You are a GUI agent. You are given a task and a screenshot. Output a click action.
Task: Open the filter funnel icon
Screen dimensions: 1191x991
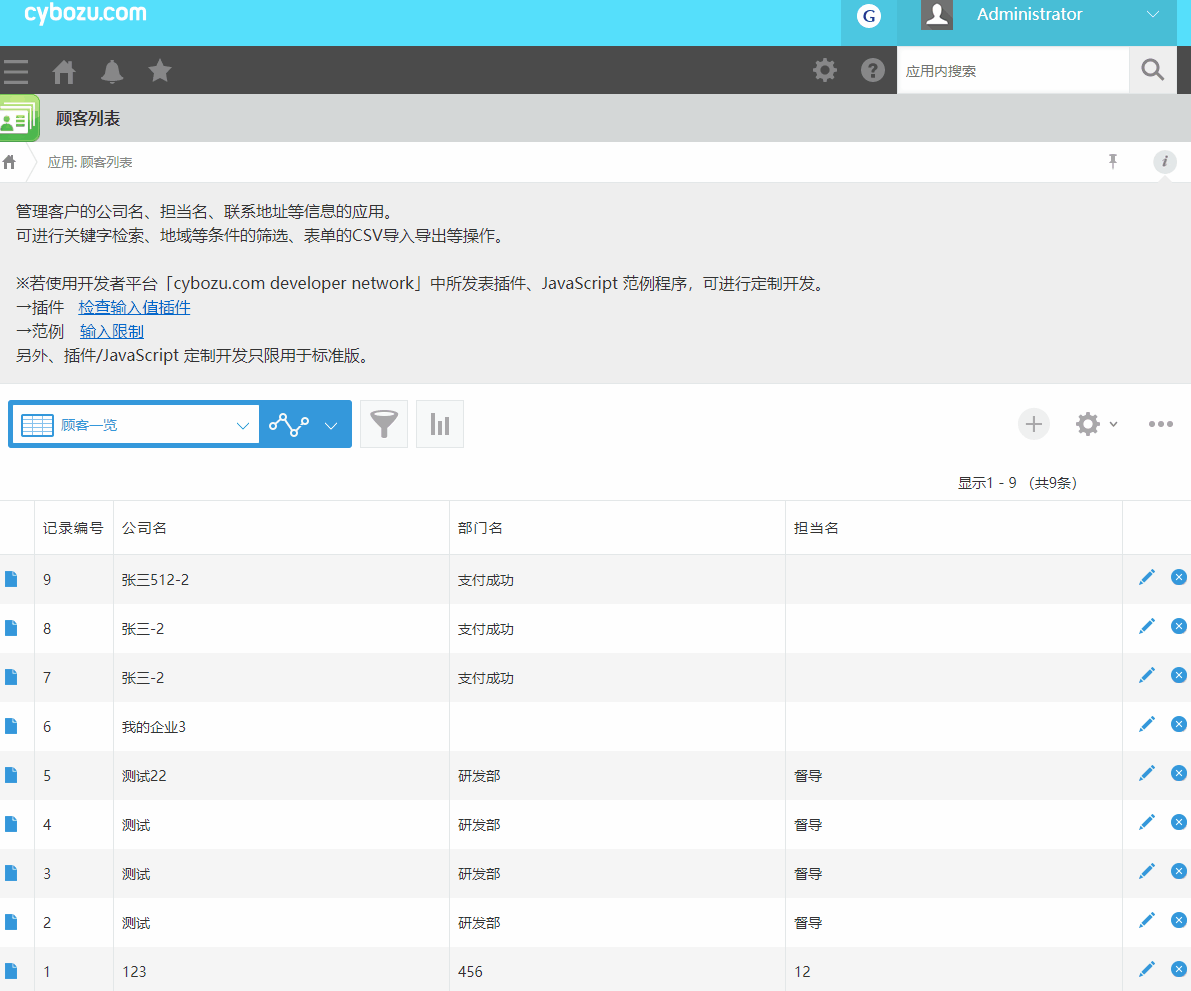click(x=384, y=424)
